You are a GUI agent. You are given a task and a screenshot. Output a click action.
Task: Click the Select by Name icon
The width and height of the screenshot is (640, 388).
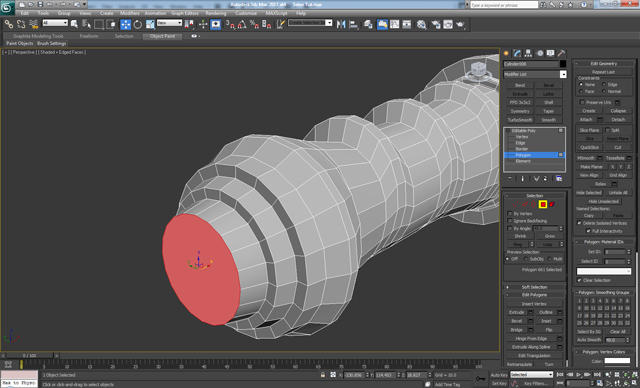click(86, 24)
